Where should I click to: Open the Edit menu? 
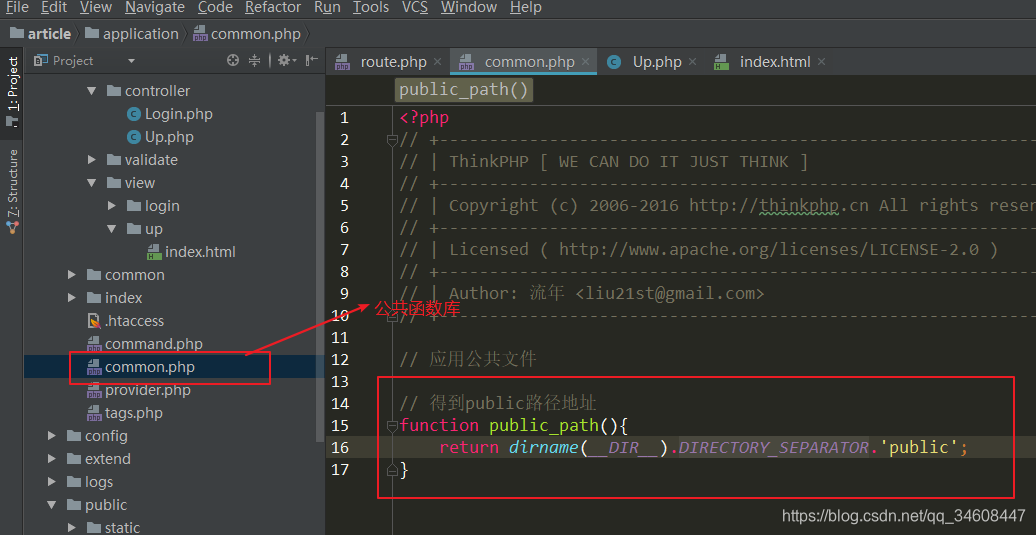coord(54,8)
